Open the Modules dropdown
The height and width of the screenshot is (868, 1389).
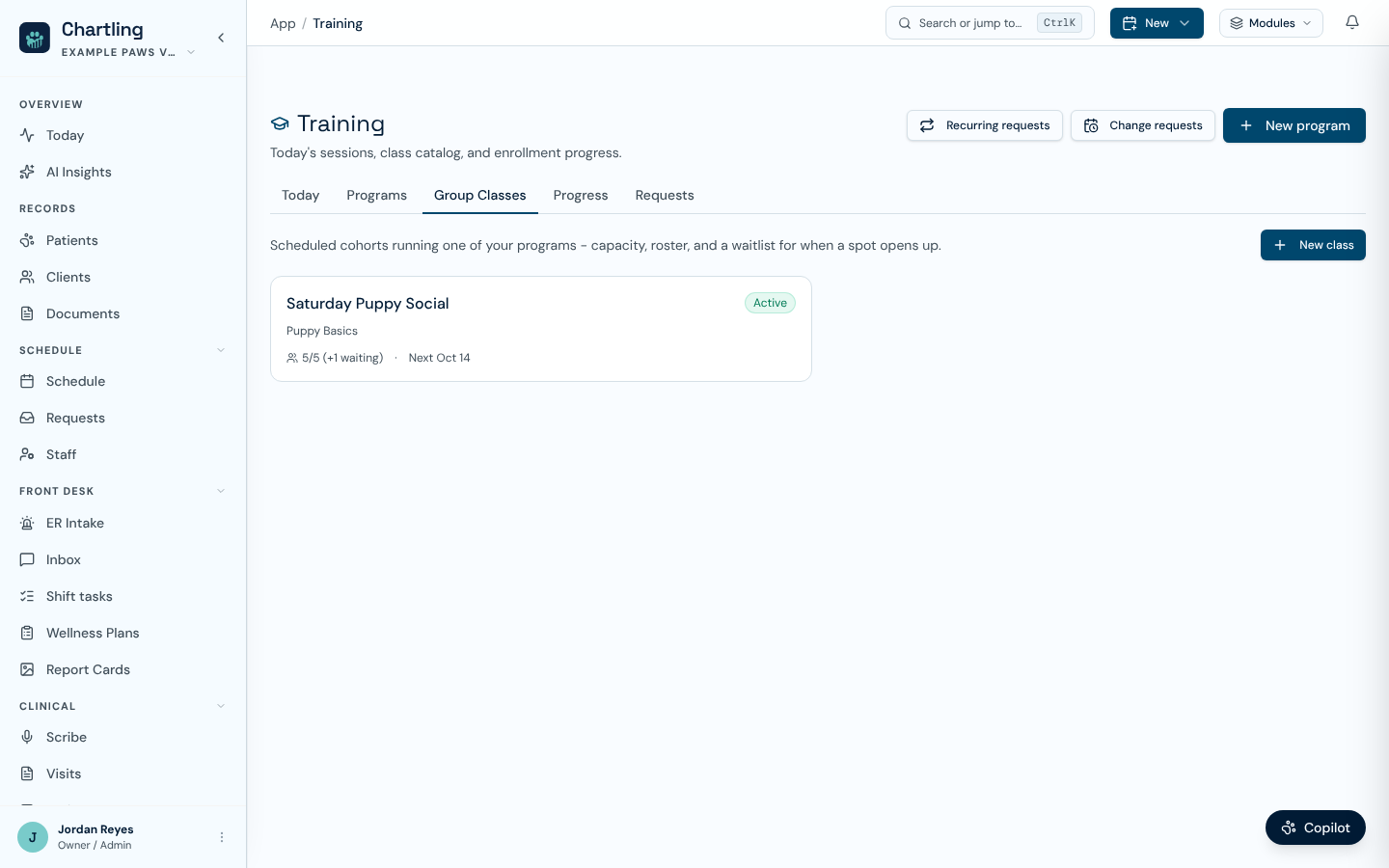click(1271, 23)
